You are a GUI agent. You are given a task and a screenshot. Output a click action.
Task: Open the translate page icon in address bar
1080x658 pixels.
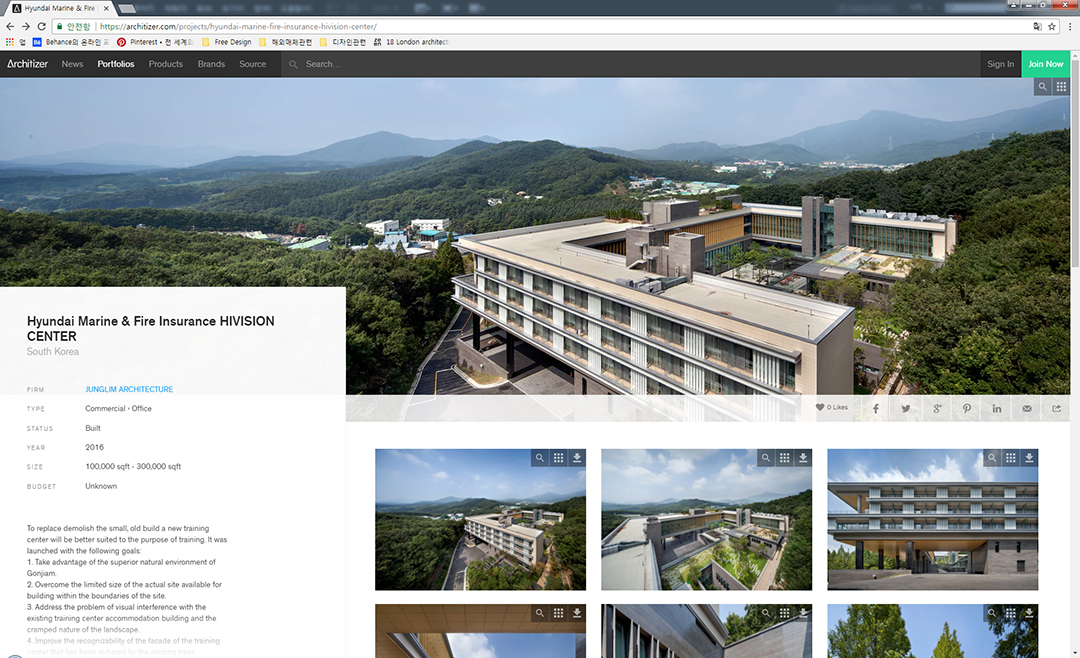click(x=1037, y=26)
